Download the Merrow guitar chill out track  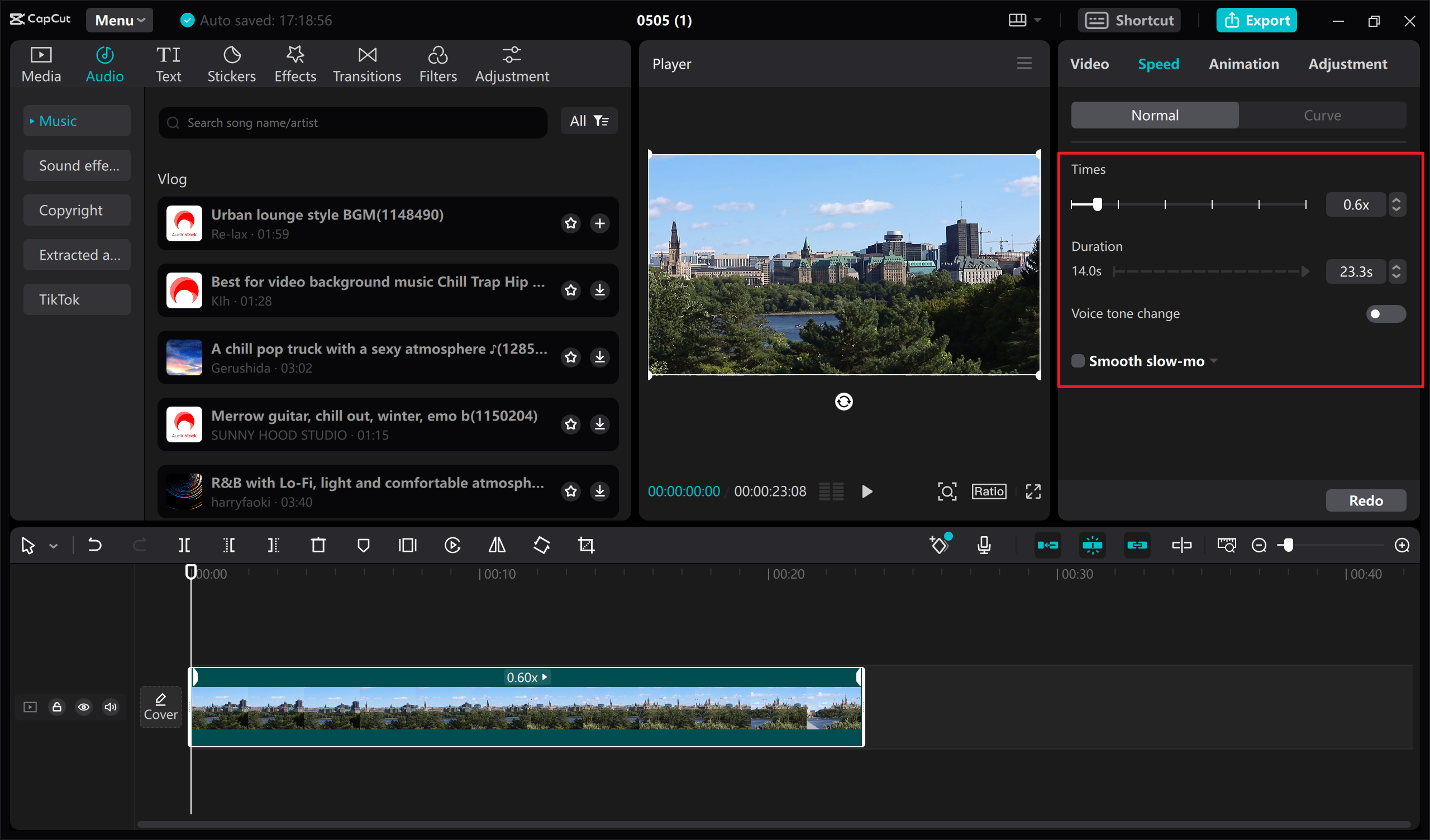[600, 424]
